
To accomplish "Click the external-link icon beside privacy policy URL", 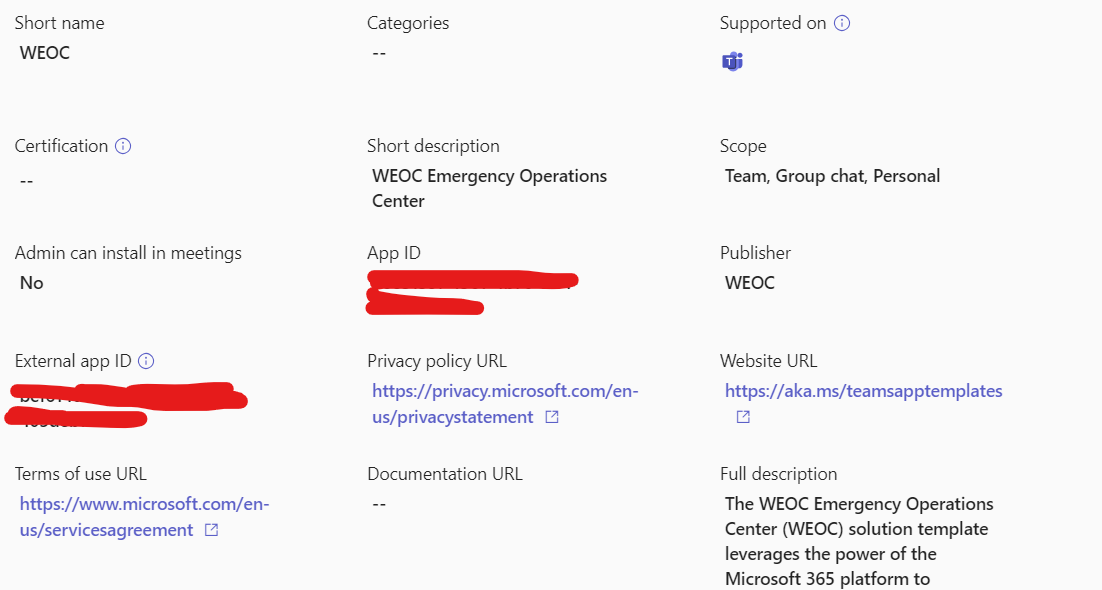I will [551, 417].
